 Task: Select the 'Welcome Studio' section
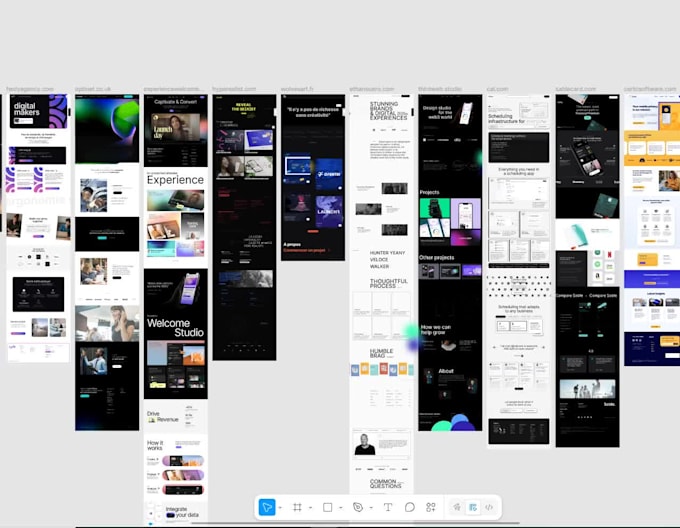176,333
